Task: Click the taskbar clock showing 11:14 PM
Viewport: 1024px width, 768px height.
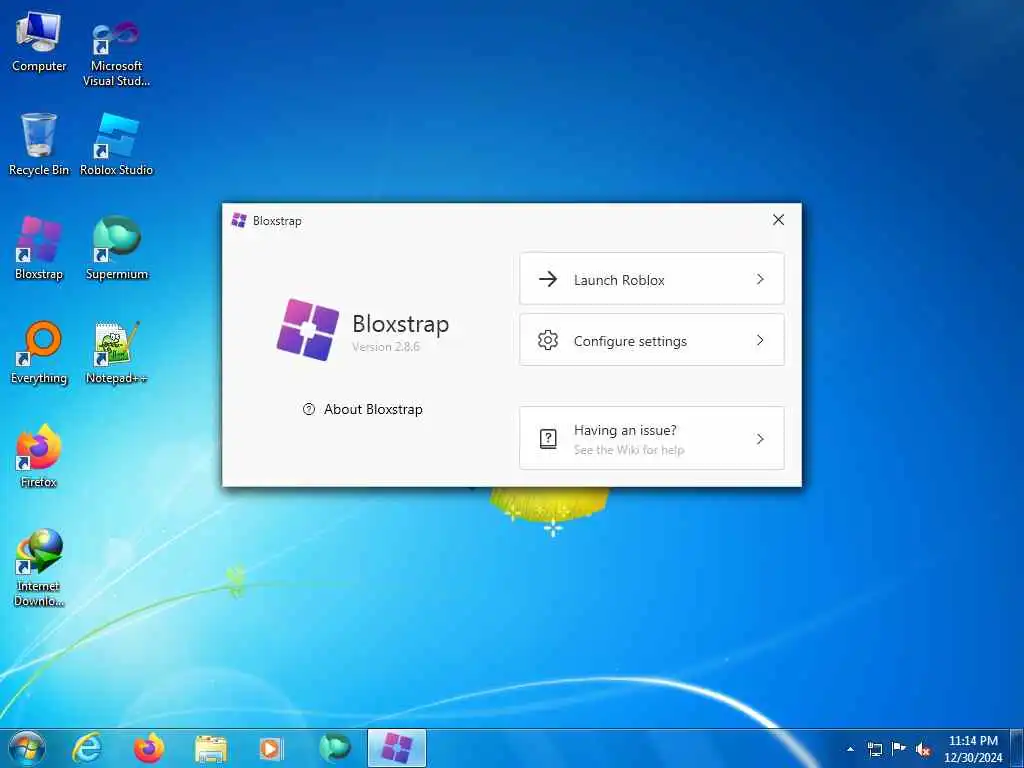Action: tap(973, 748)
